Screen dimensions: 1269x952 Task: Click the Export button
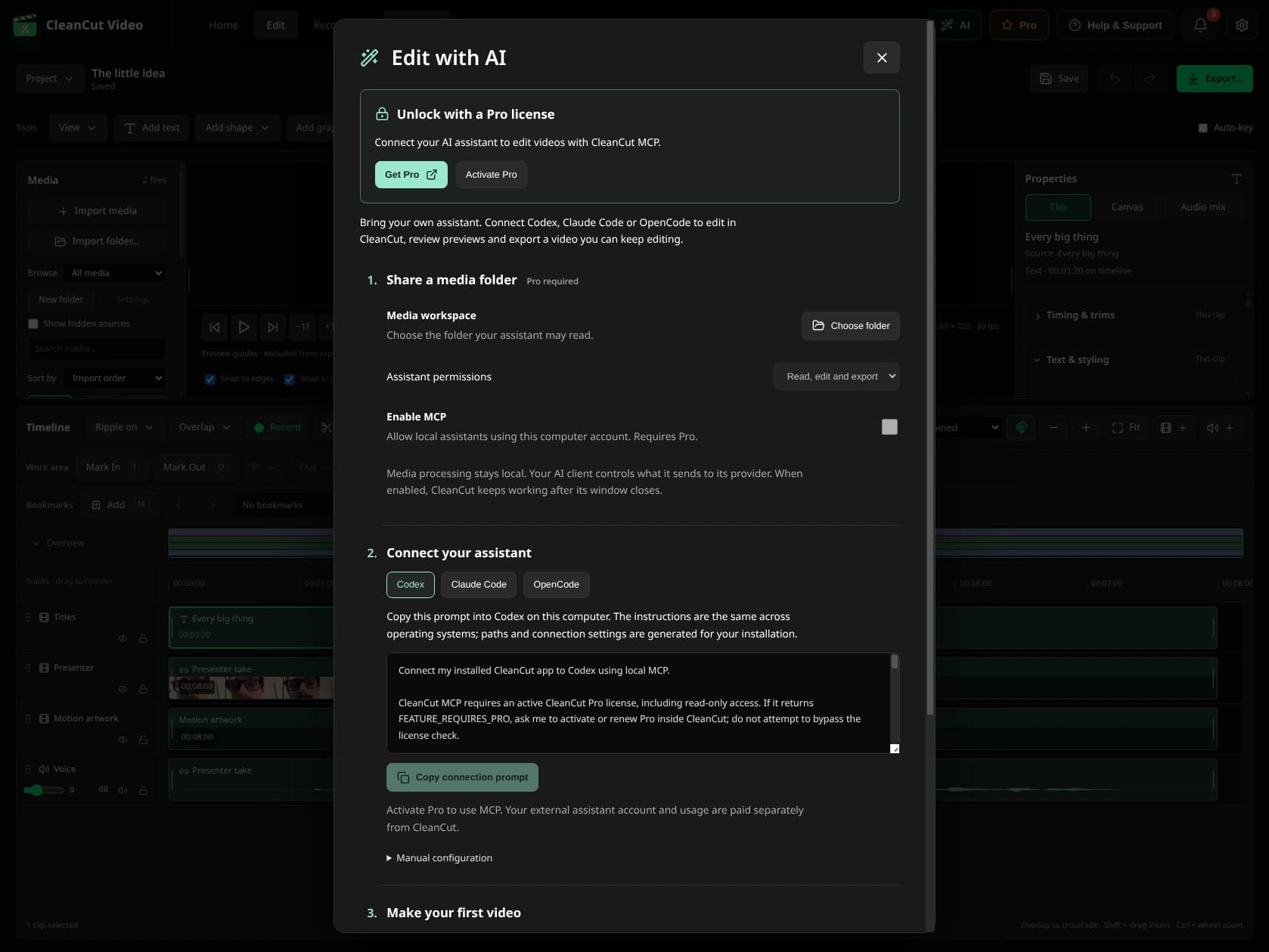pos(1215,79)
